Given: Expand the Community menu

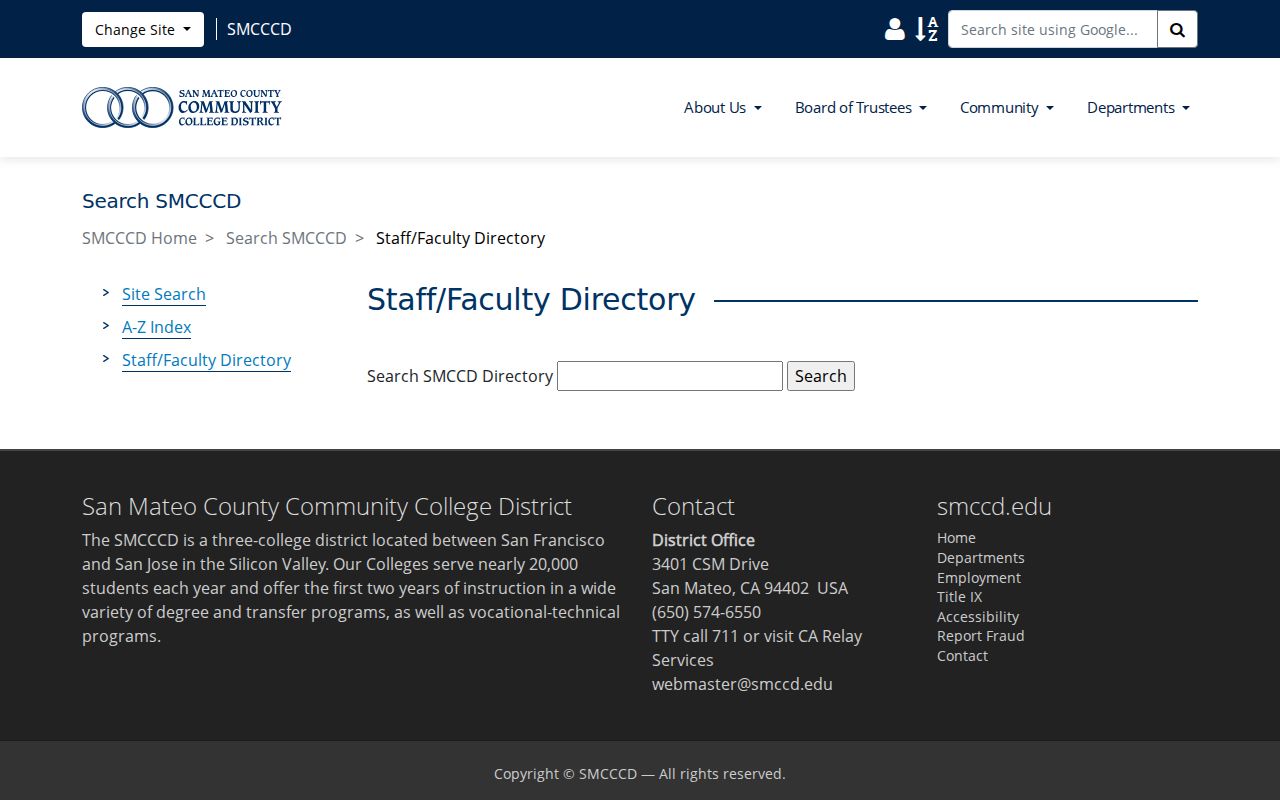Looking at the screenshot, I should [x=1007, y=108].
